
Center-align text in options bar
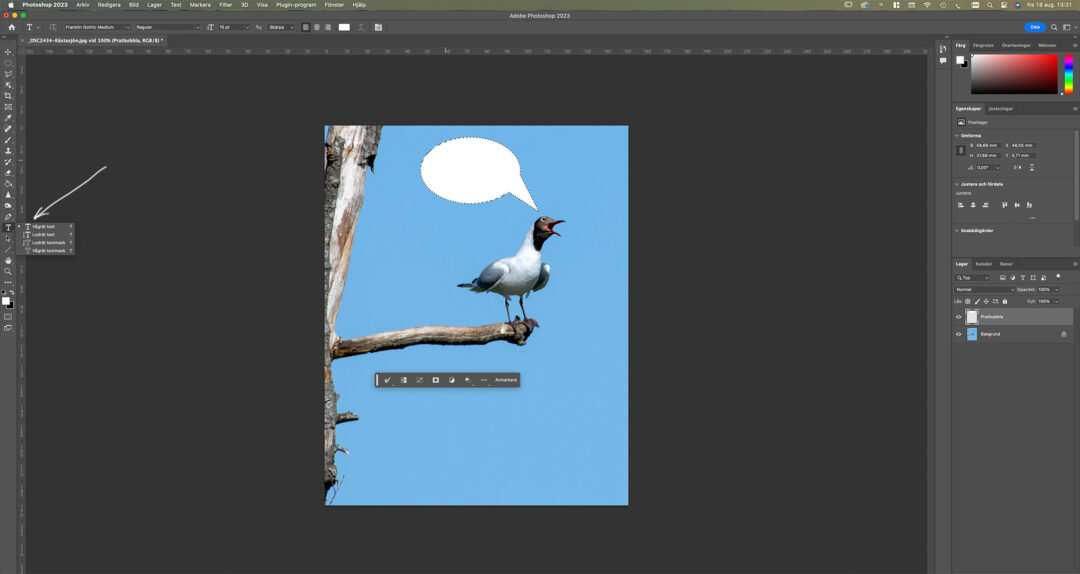point(317,28)
